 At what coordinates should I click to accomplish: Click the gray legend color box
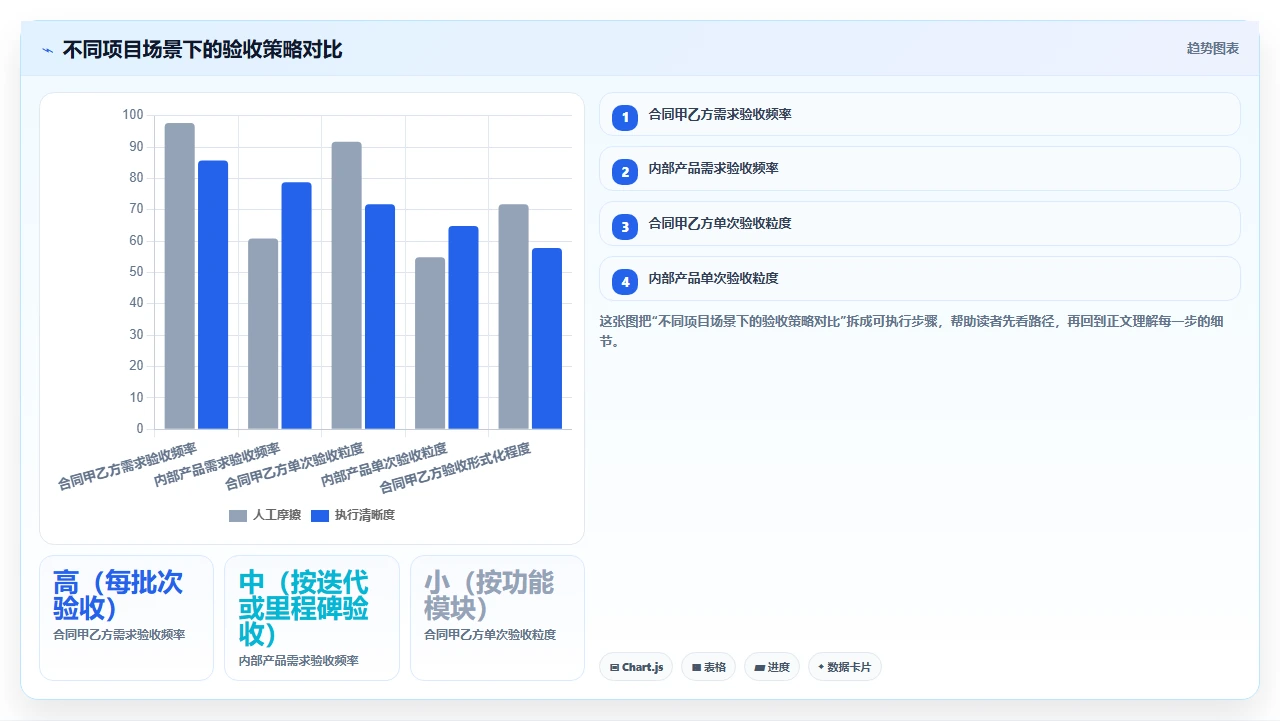[238, 516]
